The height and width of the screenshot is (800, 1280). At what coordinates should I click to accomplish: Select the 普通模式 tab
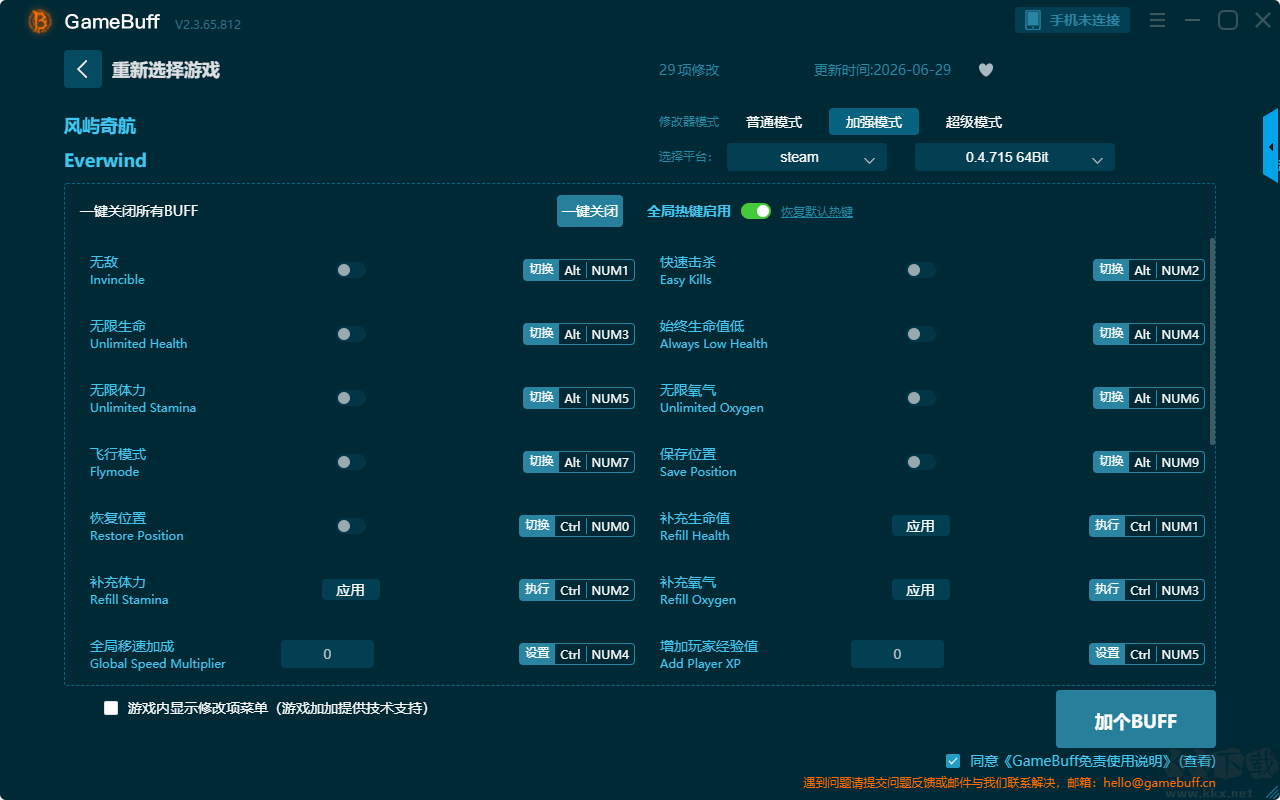click(774, 122)
